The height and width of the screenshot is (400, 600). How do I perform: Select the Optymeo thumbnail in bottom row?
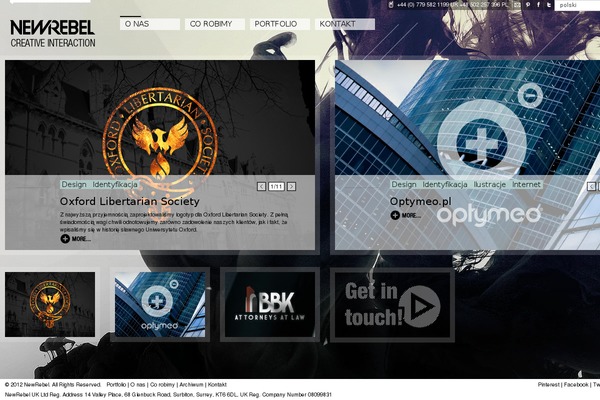(x=159, y=304)
